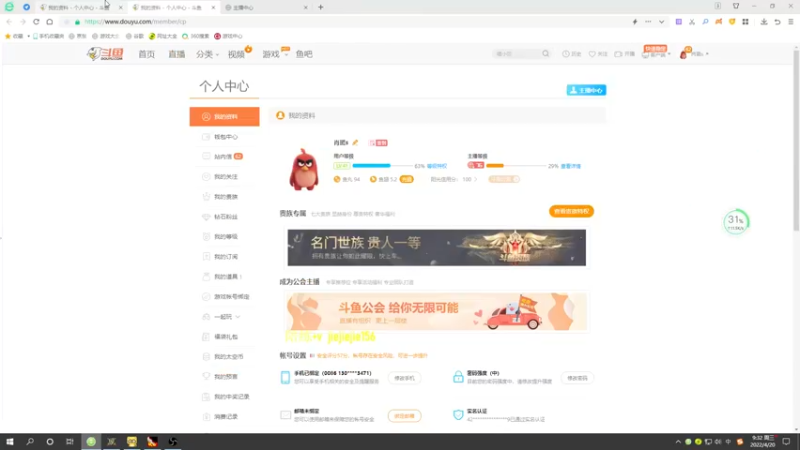Open 我的预言 in the sidebar
Screen dimensions: 800x450
[x=224, y=377]
